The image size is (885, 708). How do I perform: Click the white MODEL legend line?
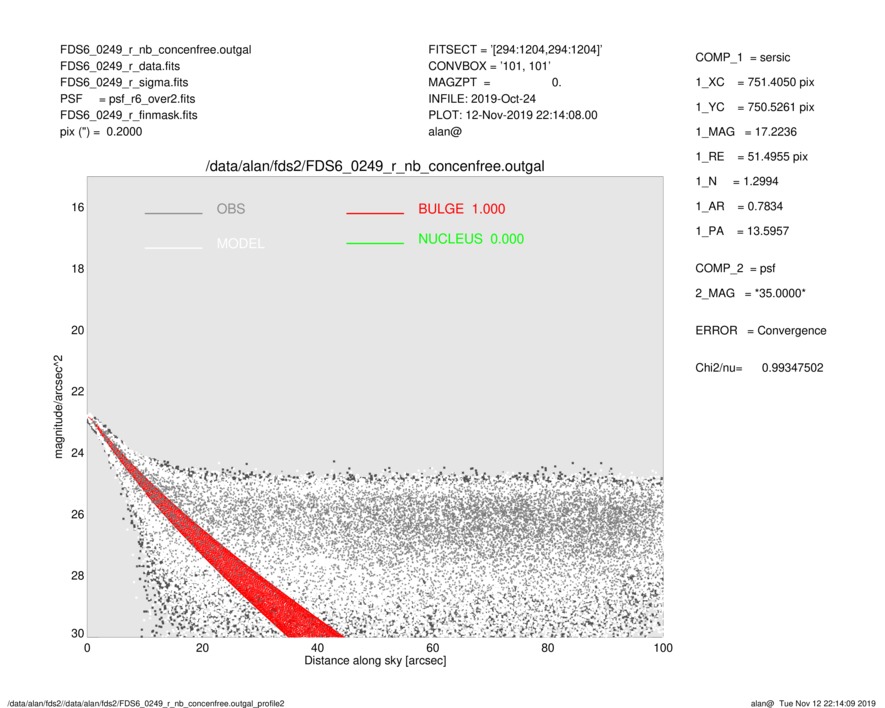click(x=173, y=247)
